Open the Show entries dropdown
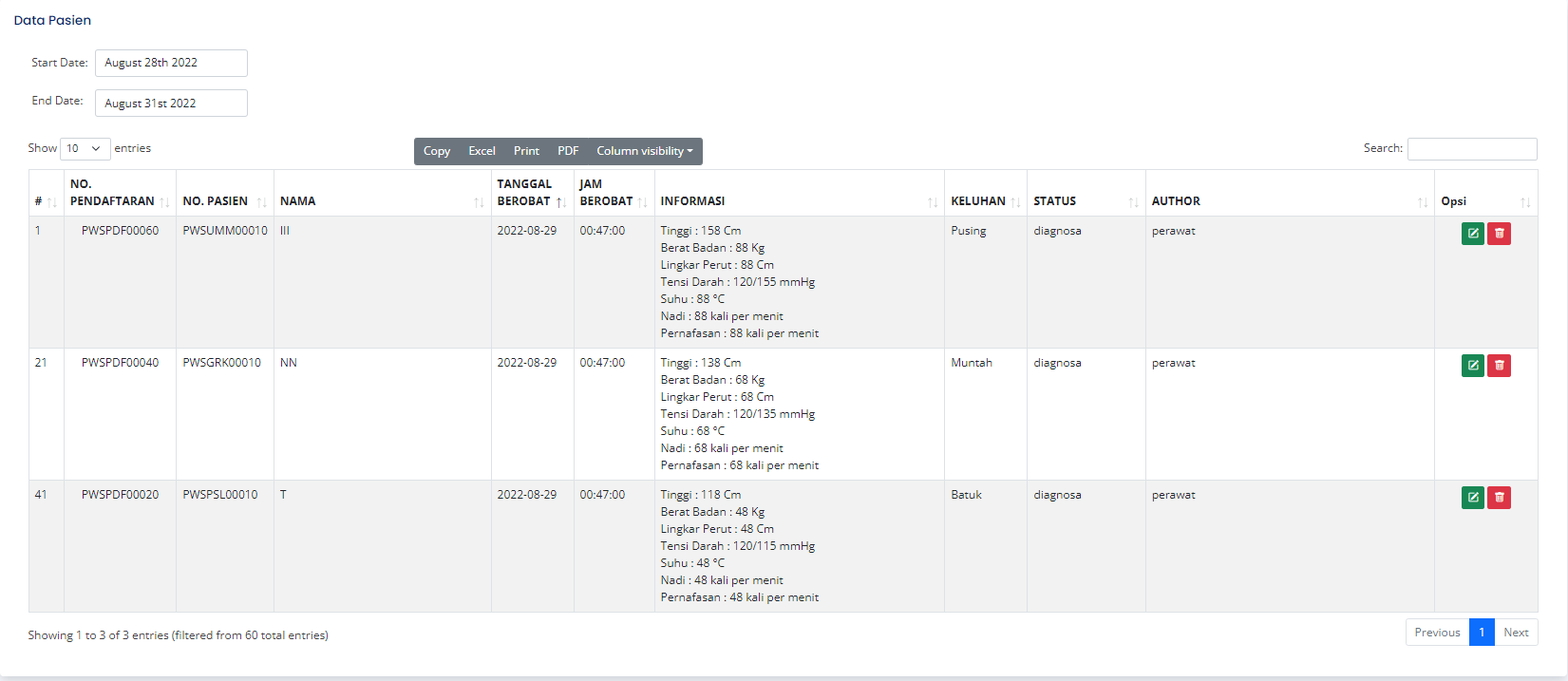Screen dimensions: 1568x681 coord(85,149)
